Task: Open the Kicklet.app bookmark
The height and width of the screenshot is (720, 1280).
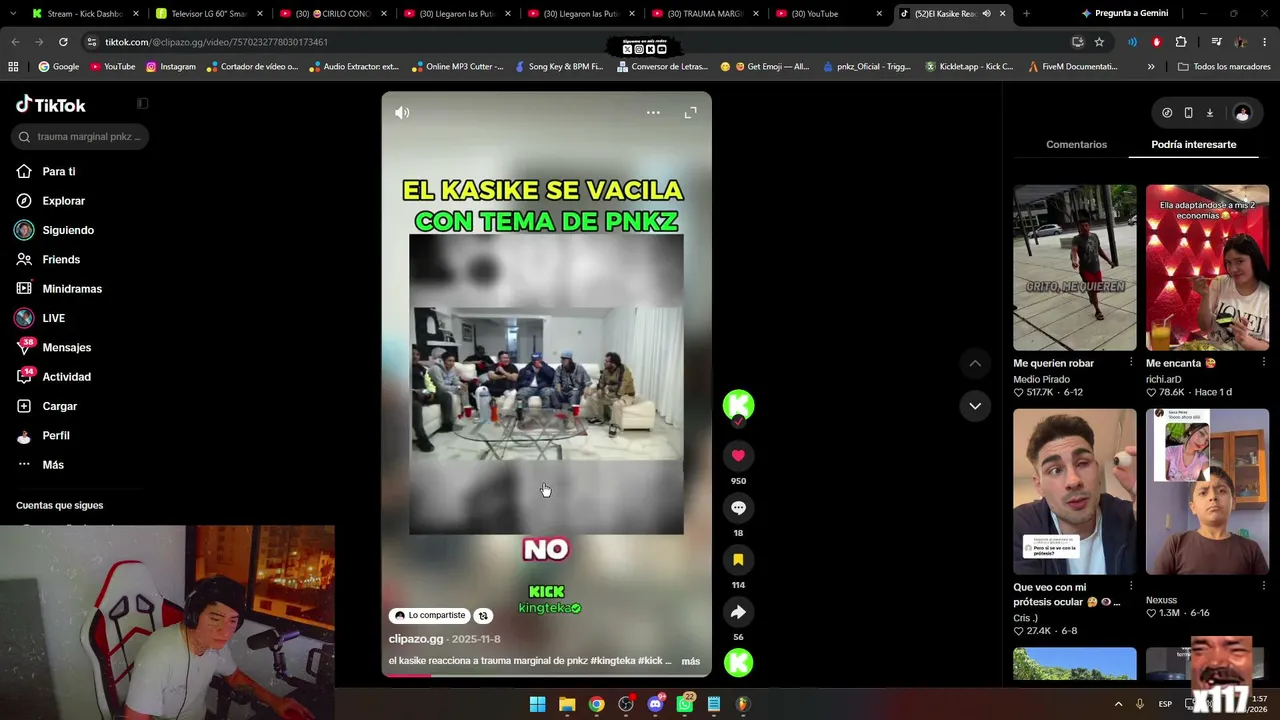Action: point(969,67)
